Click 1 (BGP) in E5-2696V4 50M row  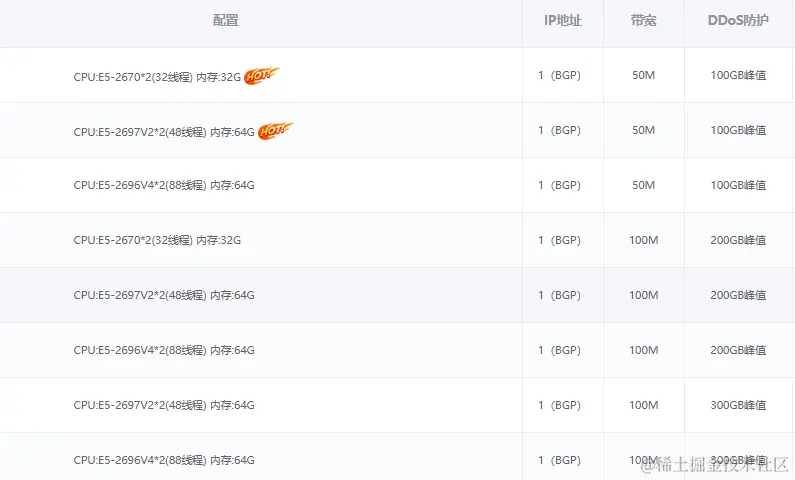point(559,185)
